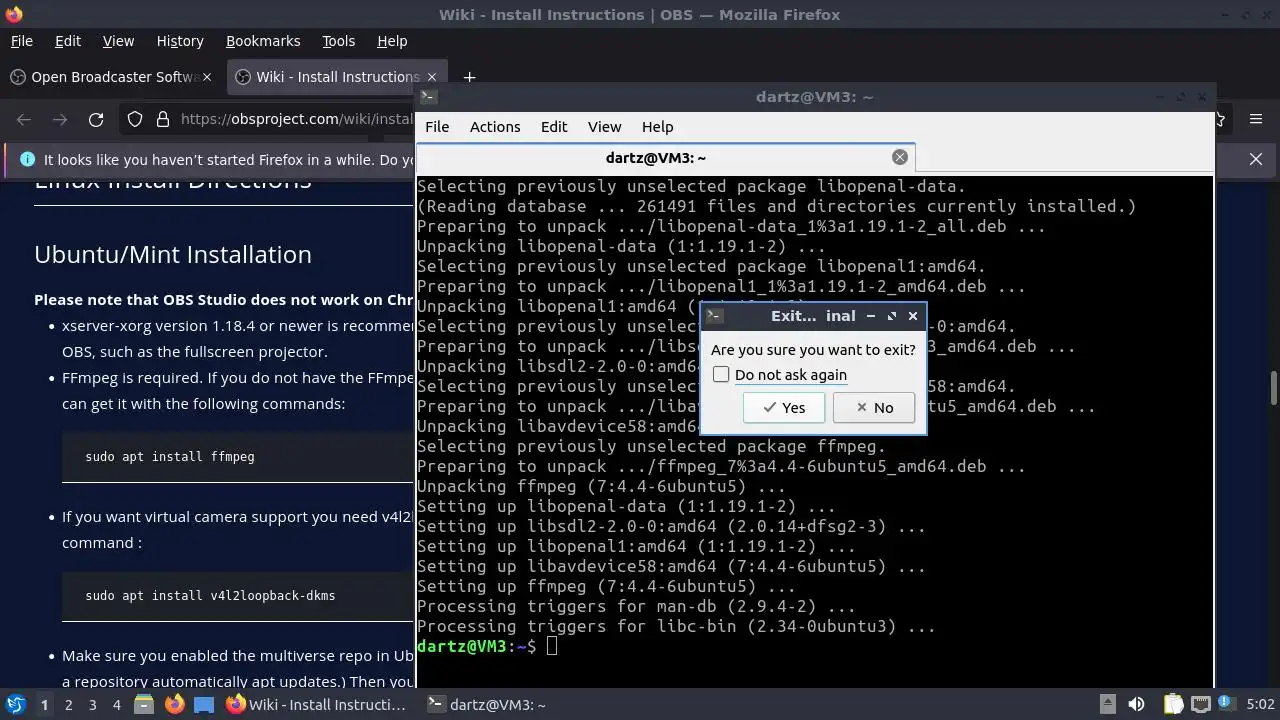Go forward in Firefox
The image size is (1280, 720).
click(x=60, y=119)
